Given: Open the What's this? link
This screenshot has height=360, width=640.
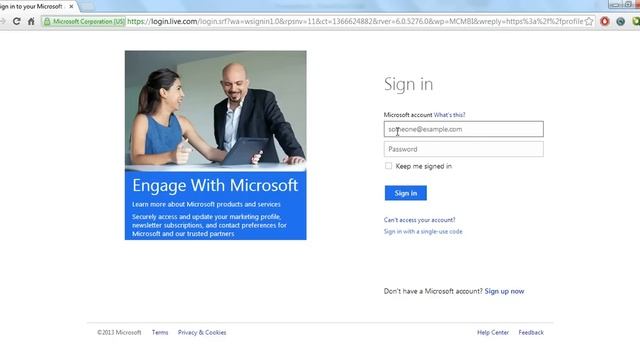Looking at the screenshot, I should point(449,115).
